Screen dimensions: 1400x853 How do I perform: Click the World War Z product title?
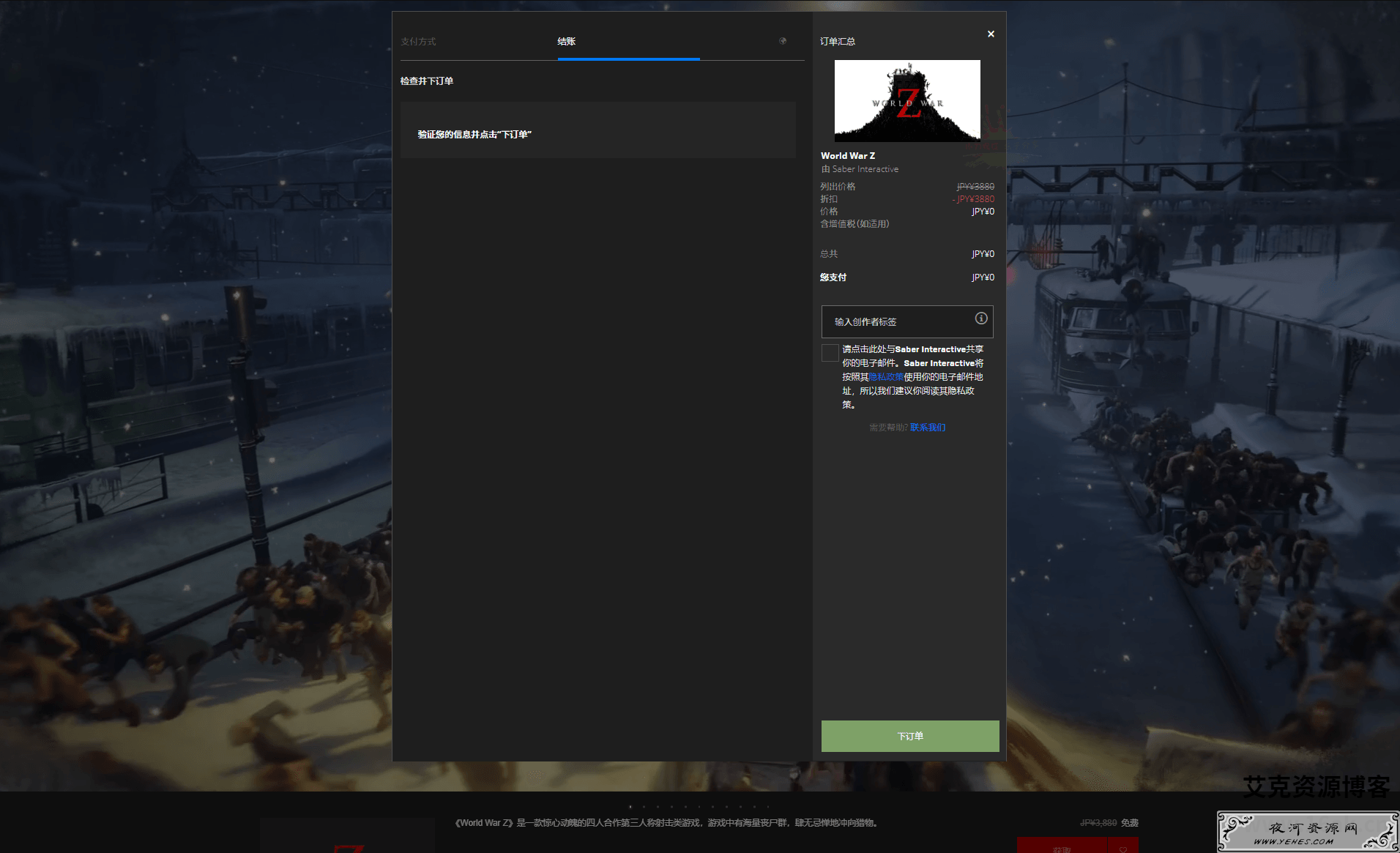[848, 156]
